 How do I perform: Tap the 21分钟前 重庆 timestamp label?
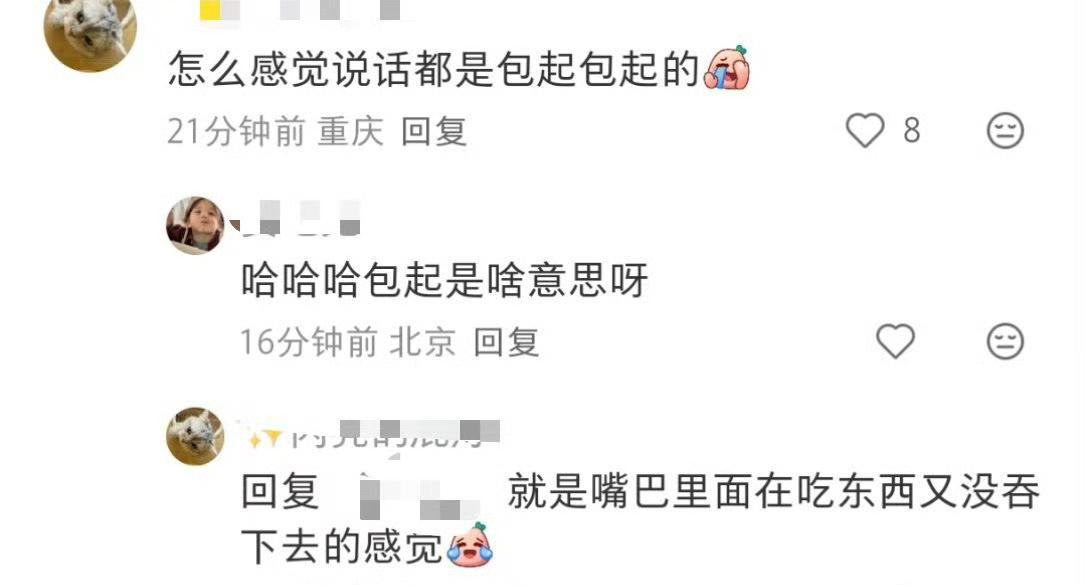click(276, 132)
